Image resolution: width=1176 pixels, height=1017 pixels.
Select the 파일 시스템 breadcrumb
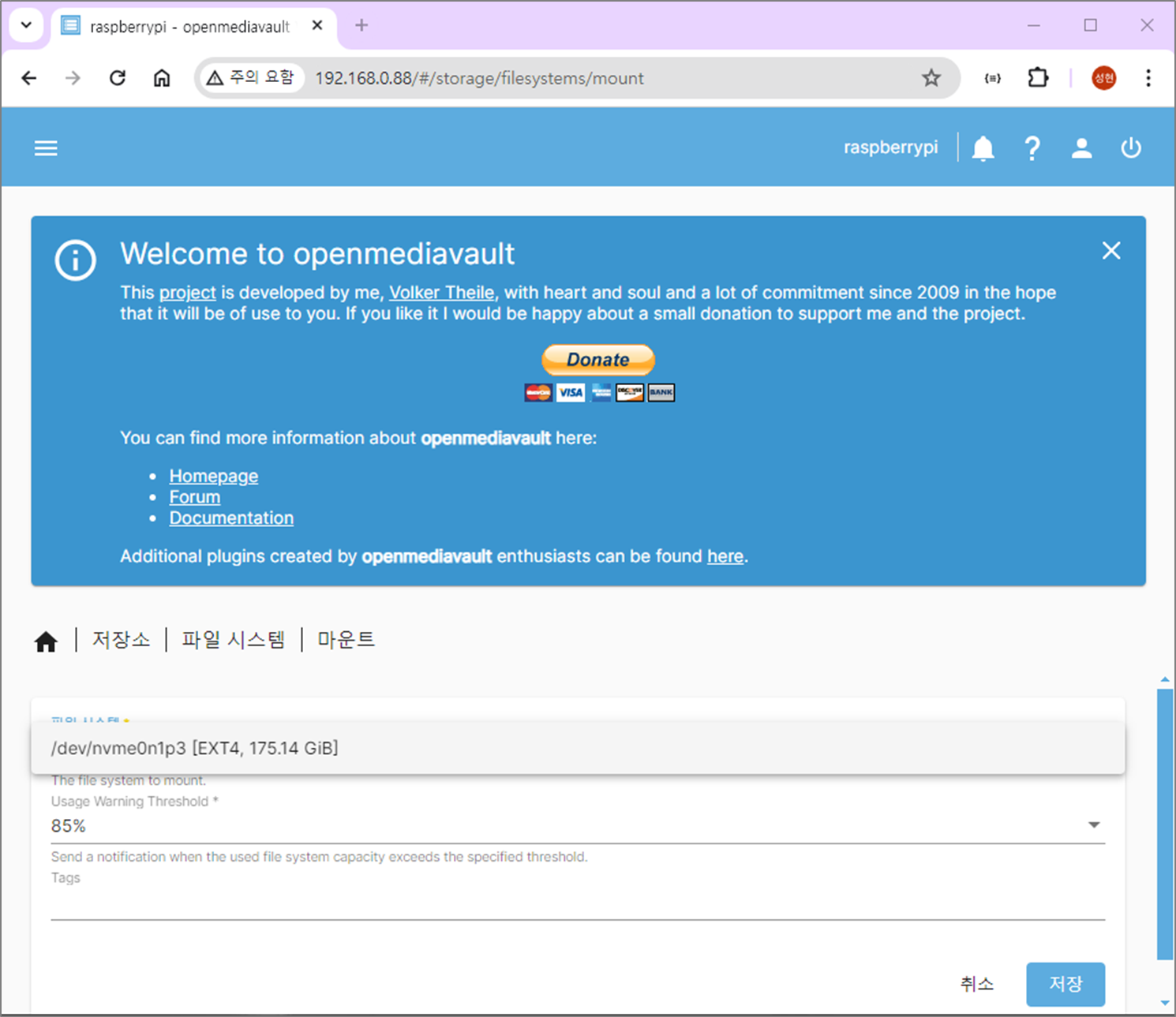coord(233,639)
